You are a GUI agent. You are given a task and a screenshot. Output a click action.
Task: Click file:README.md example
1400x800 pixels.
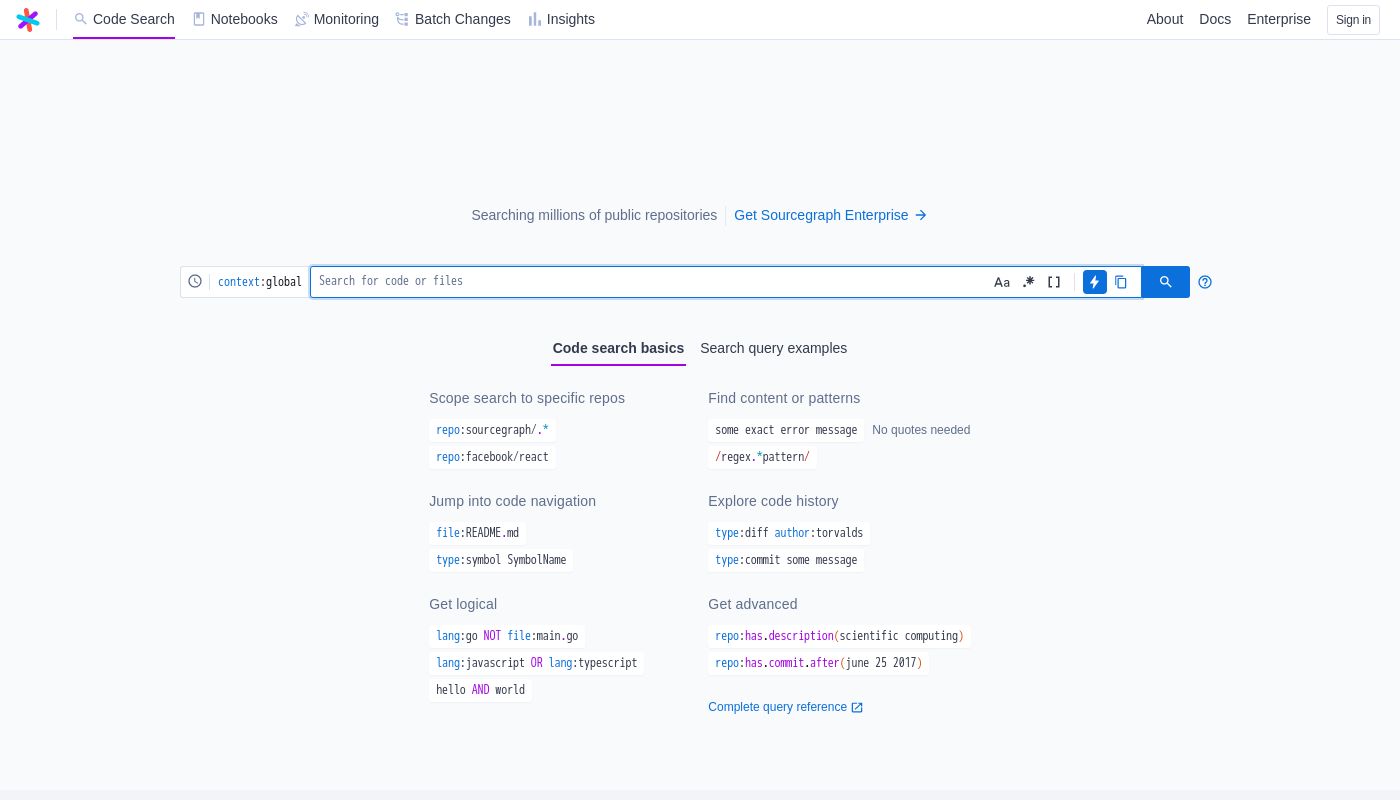pyautogui.click(x=477, y=533)
